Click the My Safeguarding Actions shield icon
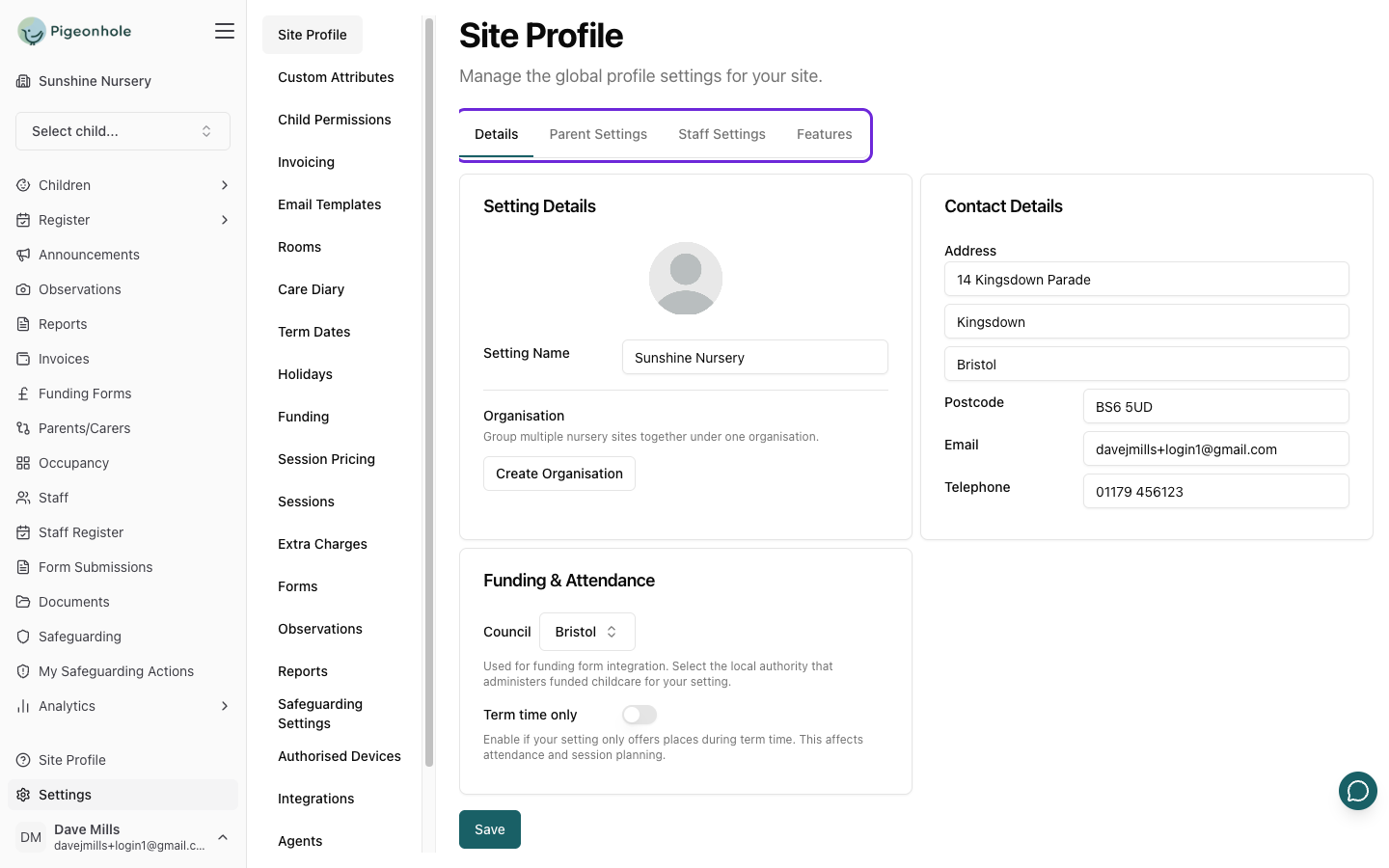Viewport: 1389px width, 868px height. pyautogui.click(x=23, y=671)
